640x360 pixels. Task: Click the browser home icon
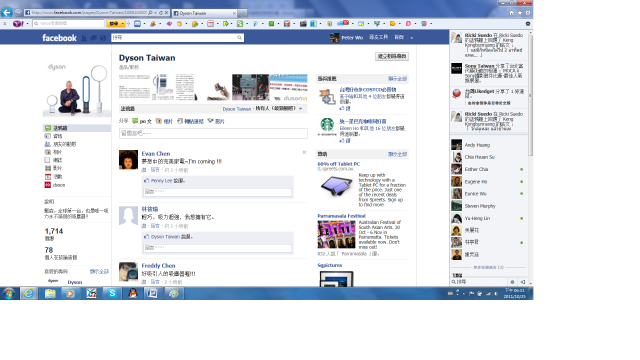click(511, 13)
